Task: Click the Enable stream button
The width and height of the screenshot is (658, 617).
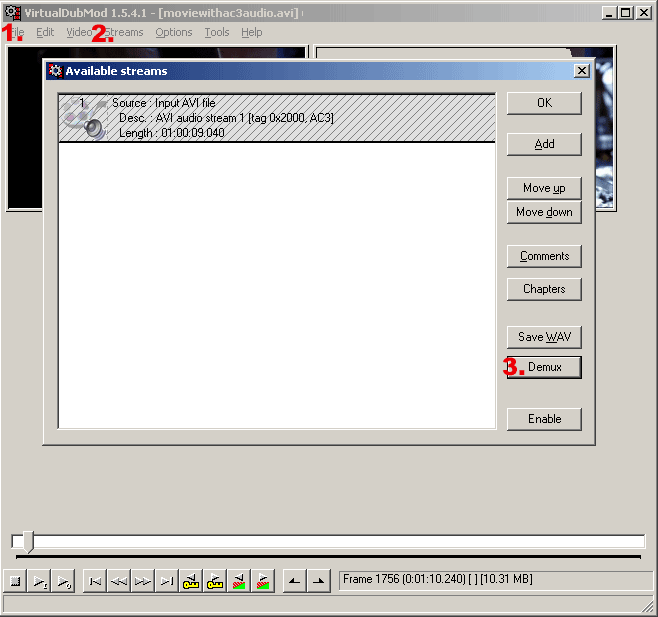Action: pos(544,419)
